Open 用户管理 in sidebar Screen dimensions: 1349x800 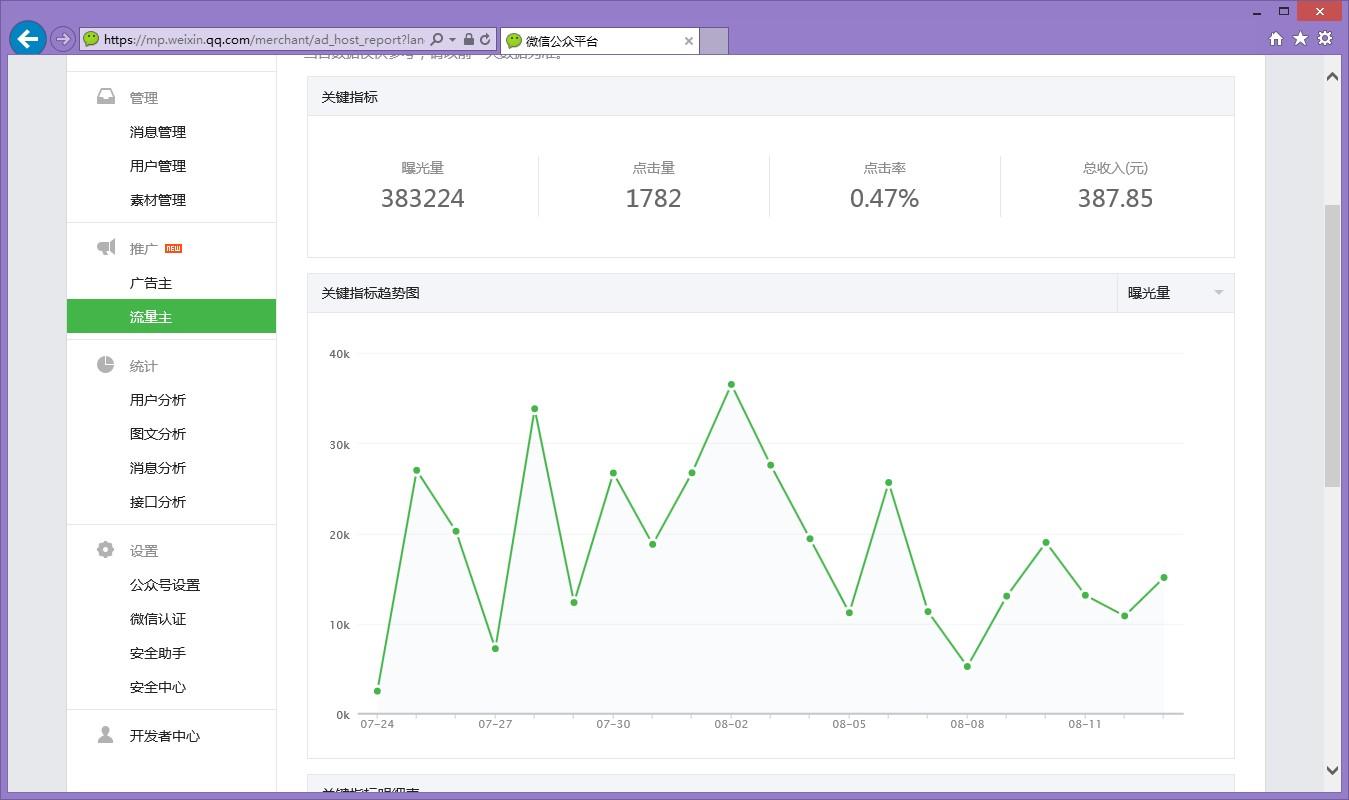157,166
